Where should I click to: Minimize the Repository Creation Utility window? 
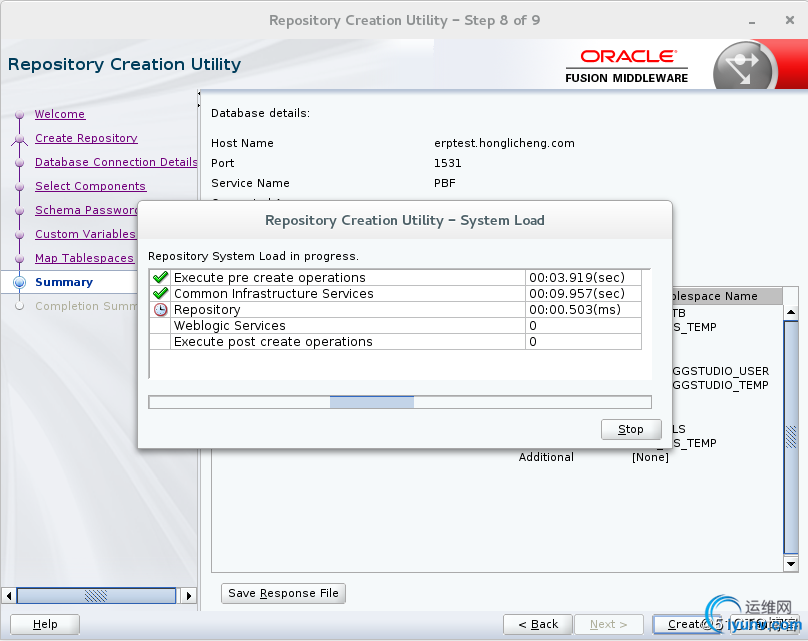[x=752, y=21]
